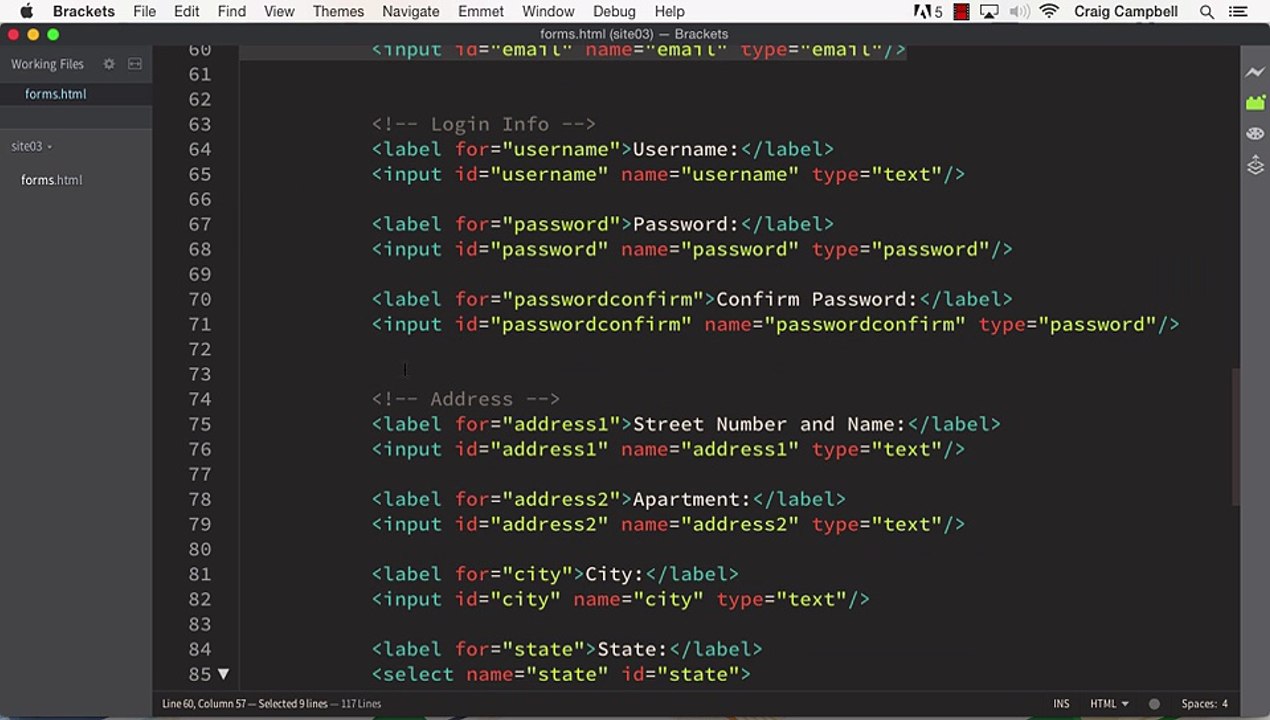Image resolution: width=1270 pixels, height=720 pixels.
Task: Click the Address comment on line 74
Action: 466,399
